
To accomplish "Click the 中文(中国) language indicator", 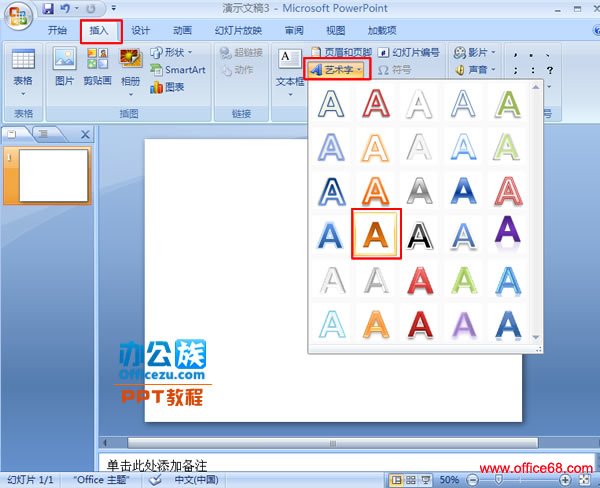I will 196,480.
